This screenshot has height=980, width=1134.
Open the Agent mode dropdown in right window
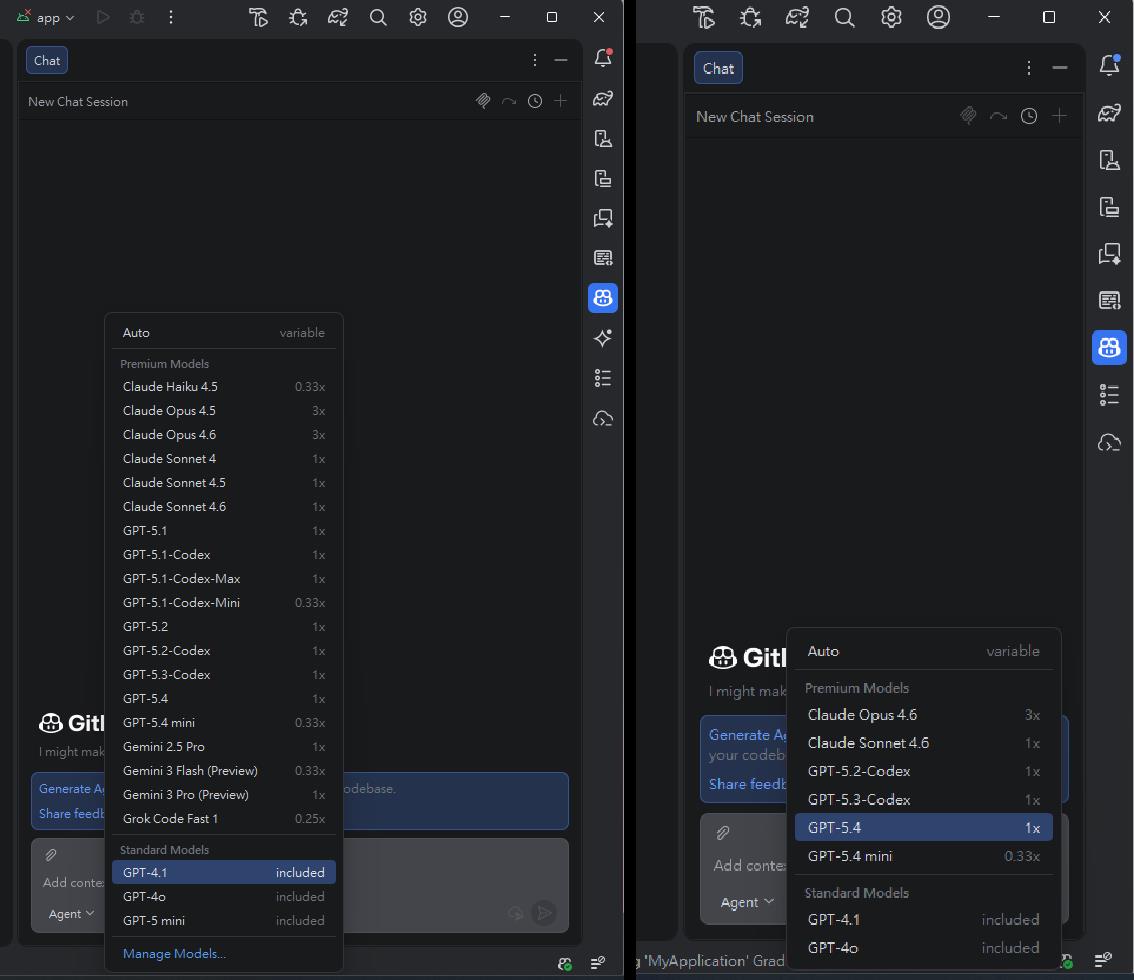(747, 902)
